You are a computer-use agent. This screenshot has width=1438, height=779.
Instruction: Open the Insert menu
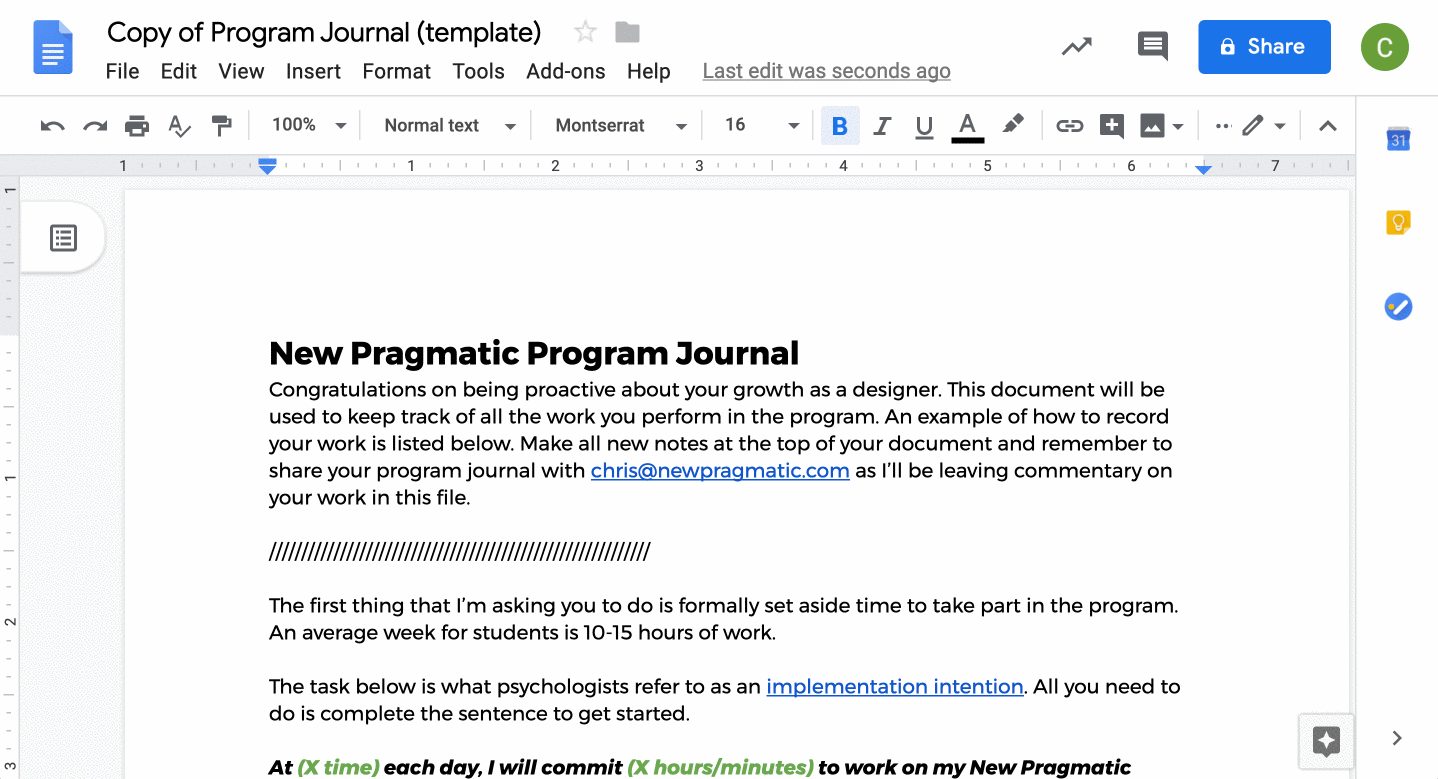(x=313, y=71)
